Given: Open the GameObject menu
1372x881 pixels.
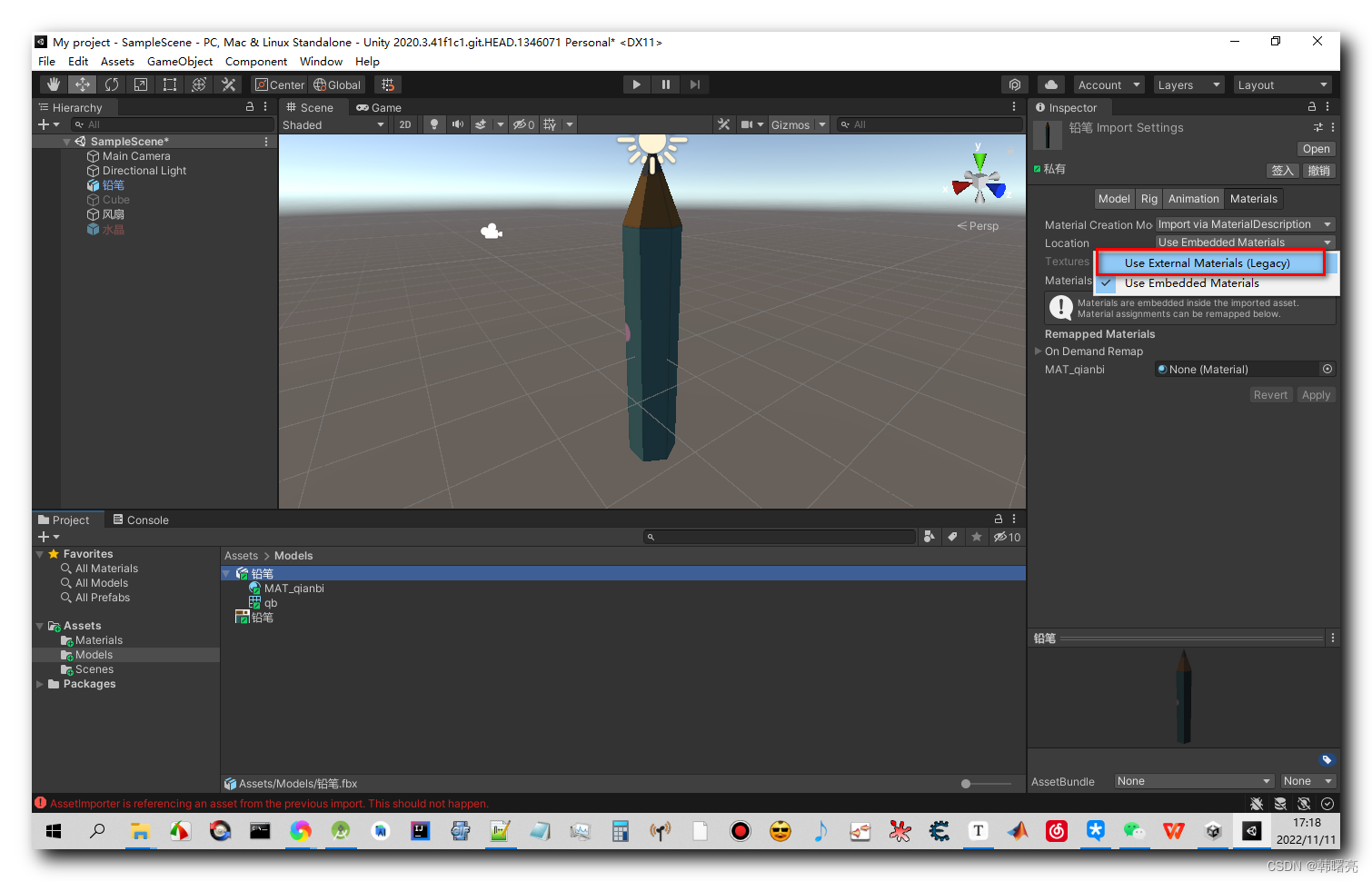Looking at the screenshot, I should pos(179,61).
